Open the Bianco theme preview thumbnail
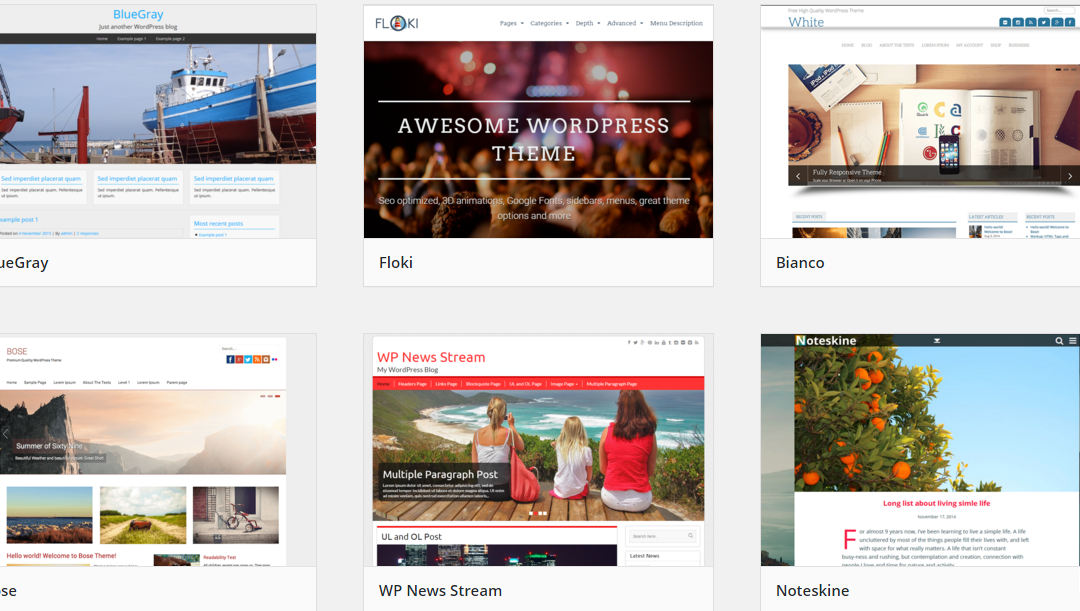Screen dimensions: 1080x611 920,122
